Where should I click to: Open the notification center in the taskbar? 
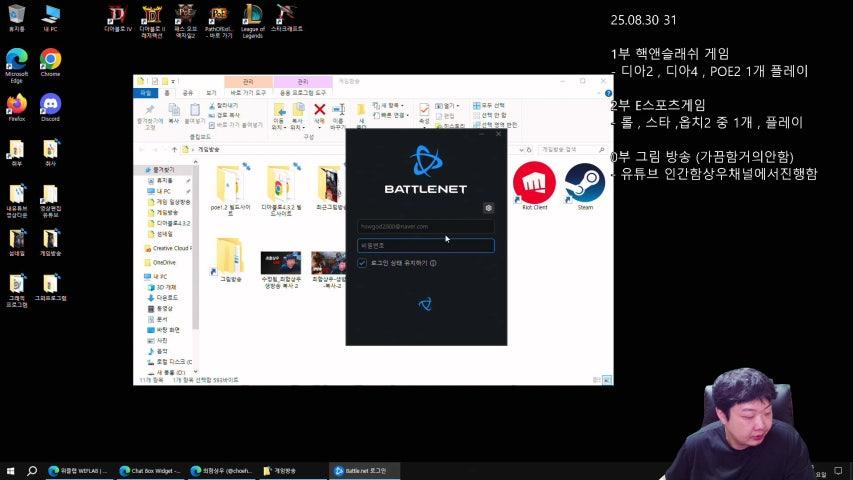pos(838,471)
